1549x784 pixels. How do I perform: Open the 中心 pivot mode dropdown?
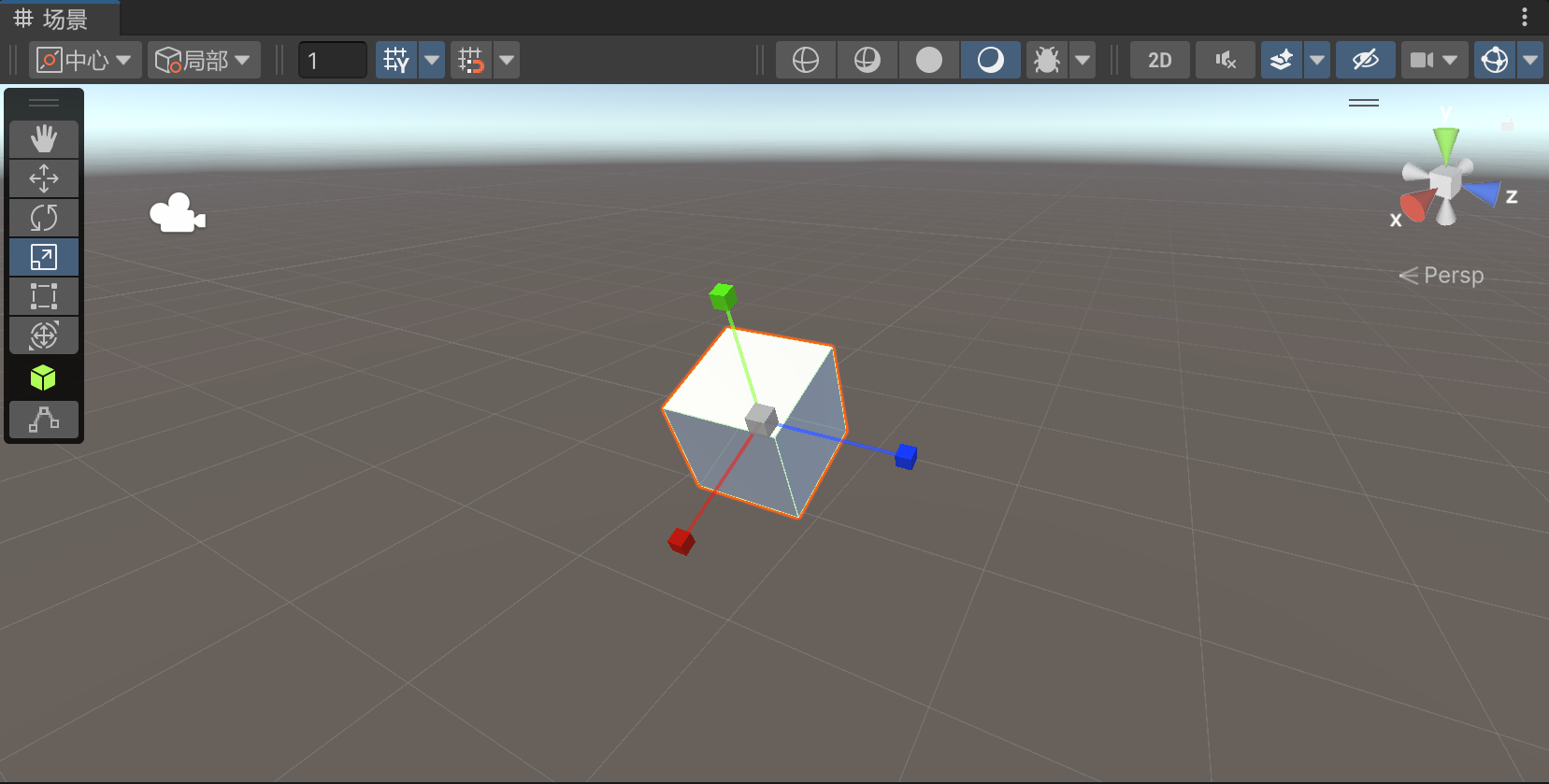click(x=85, y=60)
